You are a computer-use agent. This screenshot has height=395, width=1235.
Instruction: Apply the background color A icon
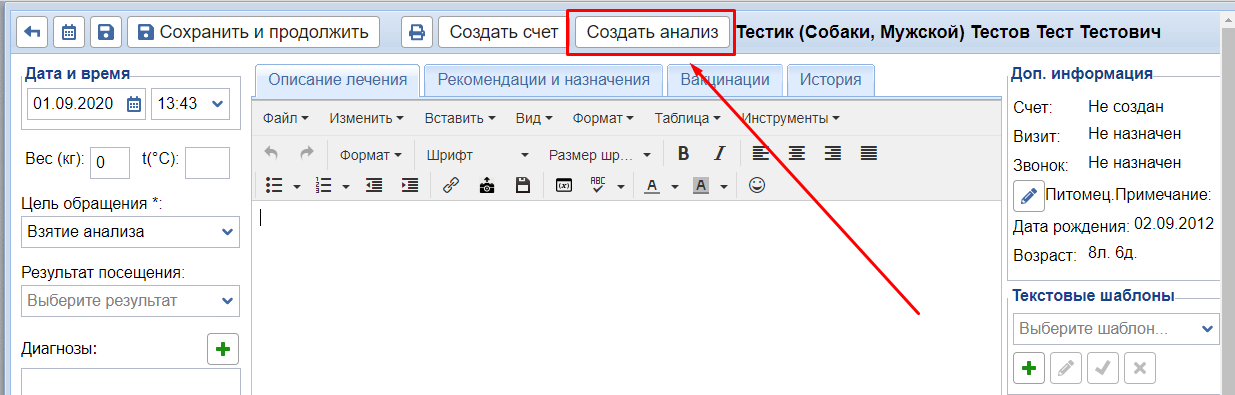701,185
